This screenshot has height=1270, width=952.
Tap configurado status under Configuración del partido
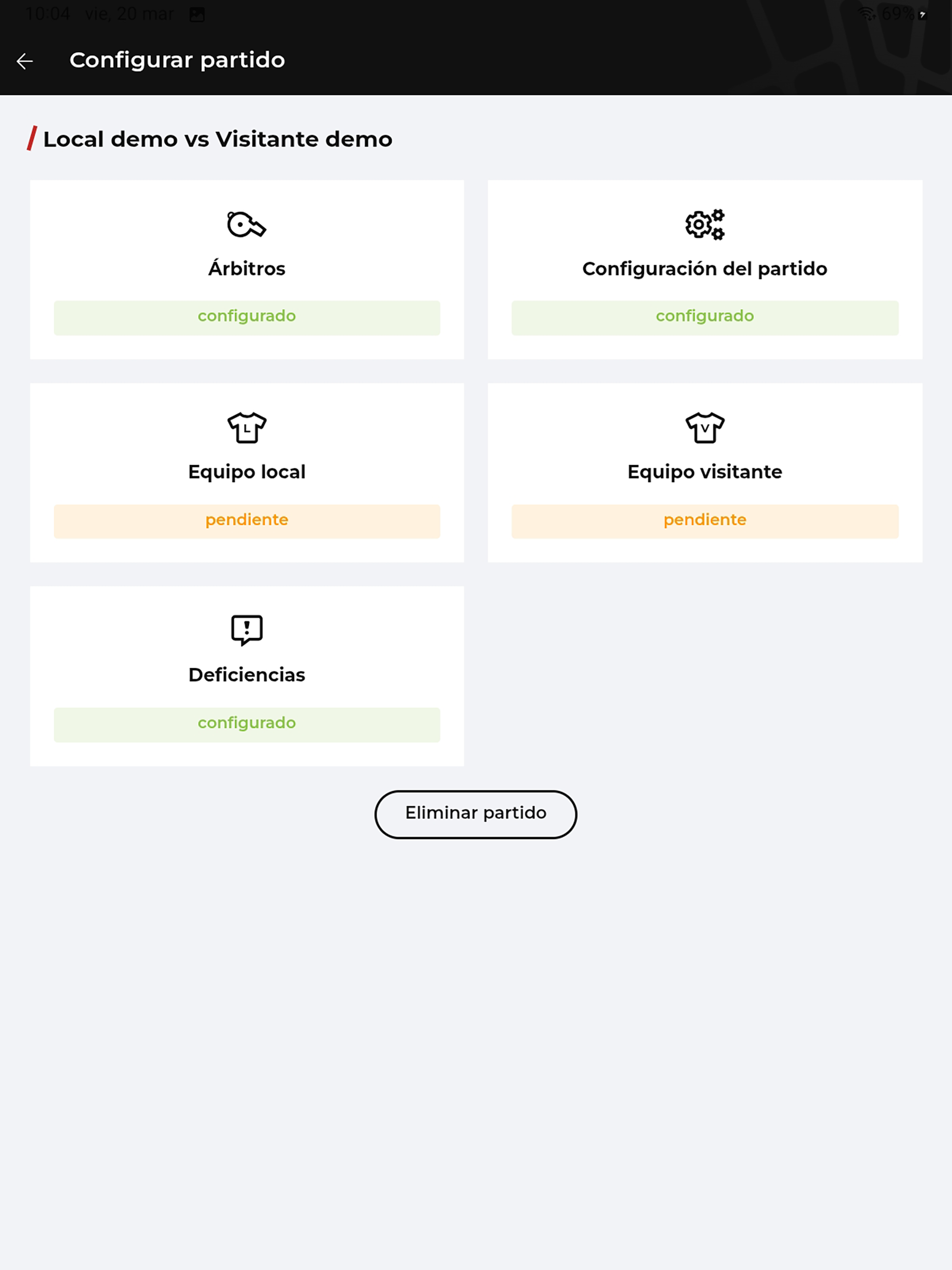[x=705, y=317]
